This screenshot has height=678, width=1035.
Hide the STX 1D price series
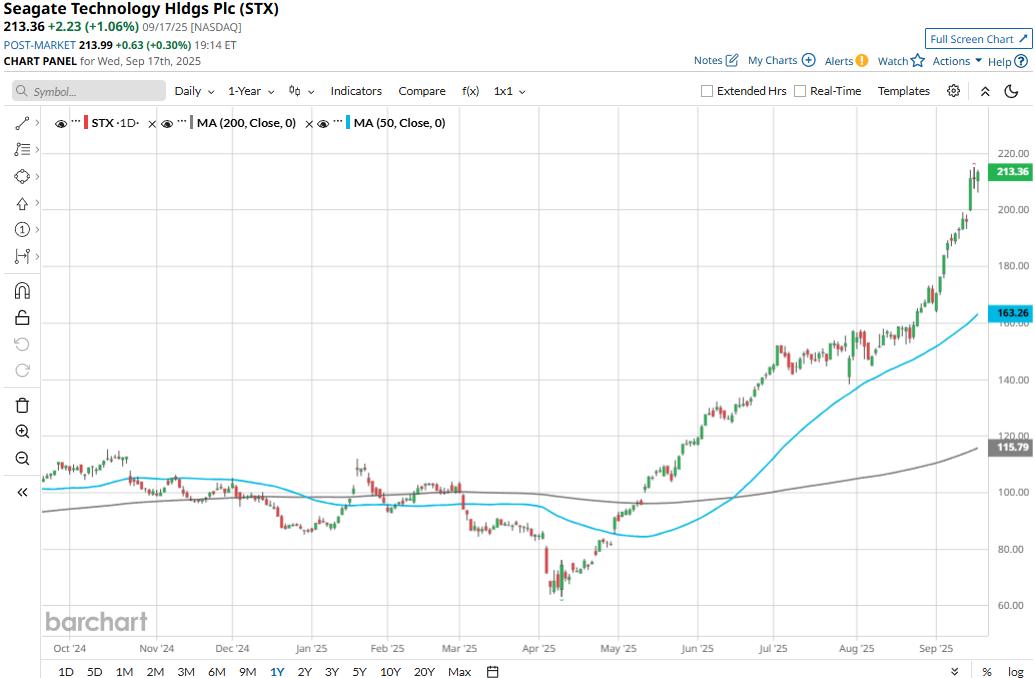click(61, 123)
